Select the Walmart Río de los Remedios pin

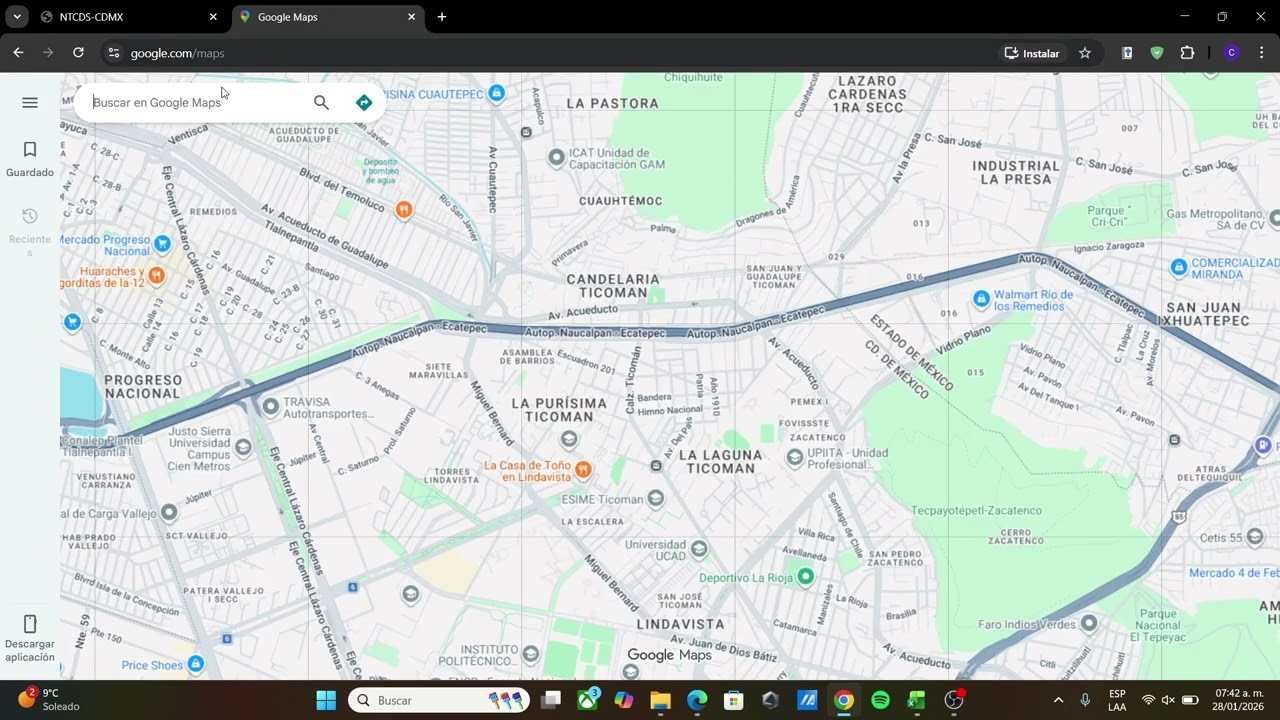(x=981, y=299)
